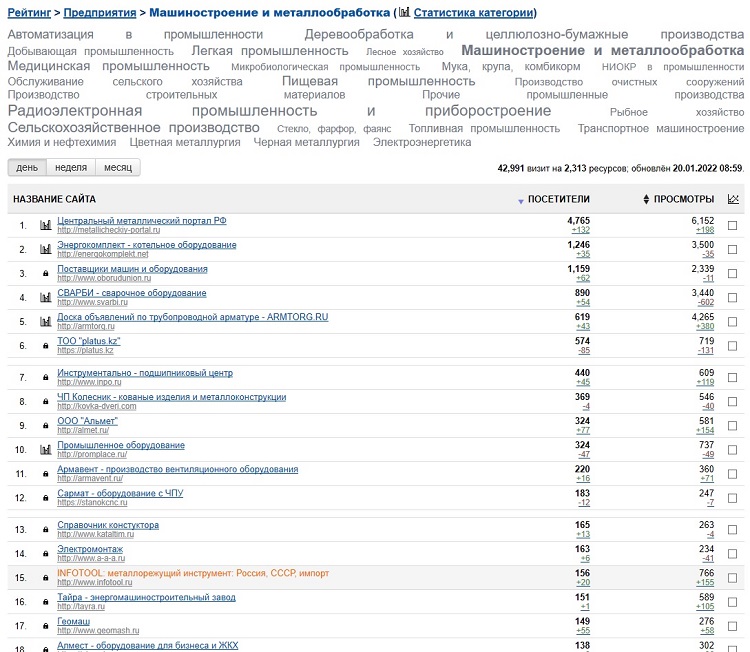Click lock icon beside INFOTOOL
Viewport: 750px width, 652px height.
[45, 578]
